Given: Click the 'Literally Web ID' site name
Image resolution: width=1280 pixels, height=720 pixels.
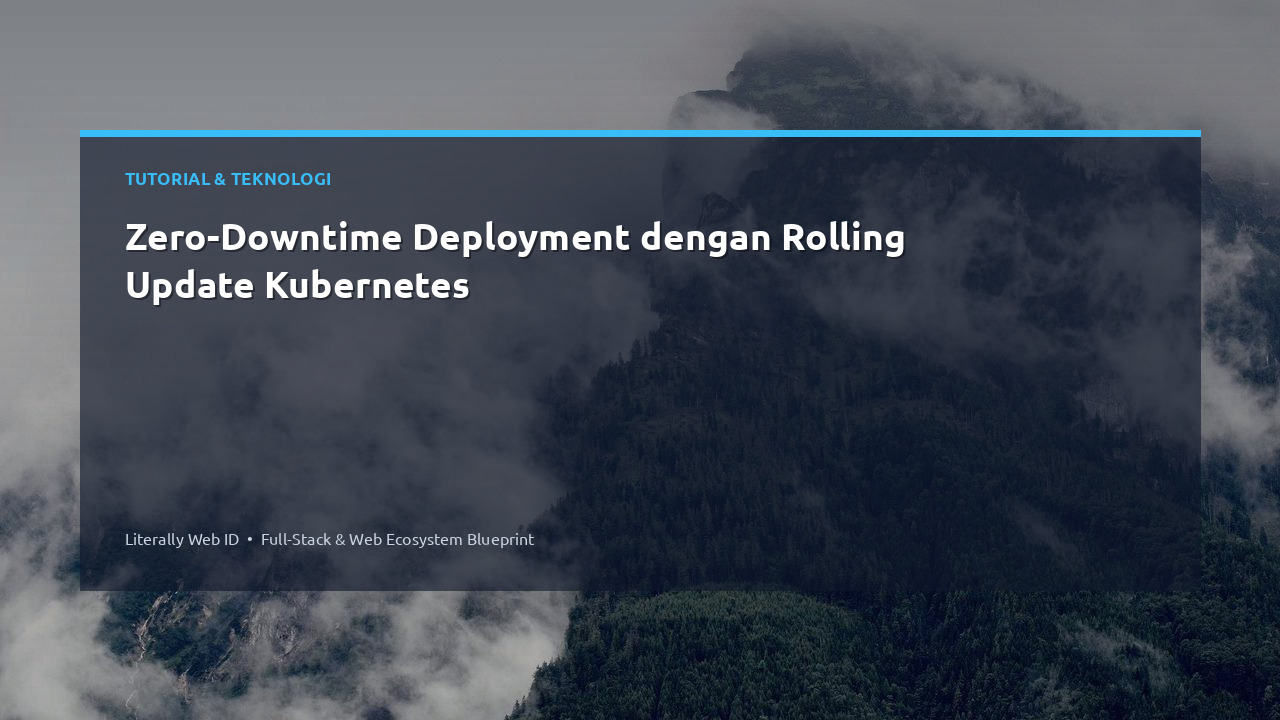Looking at the screenshot, I should coord(182,539).
